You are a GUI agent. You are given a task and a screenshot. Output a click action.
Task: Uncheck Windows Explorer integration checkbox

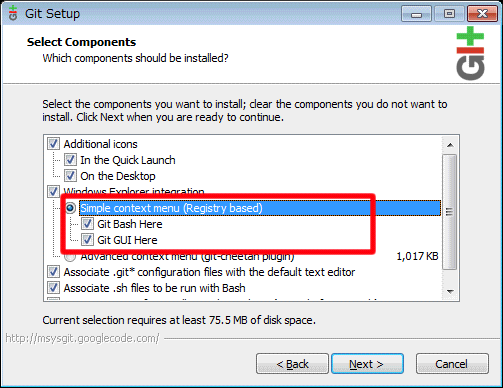click(53, 191)
